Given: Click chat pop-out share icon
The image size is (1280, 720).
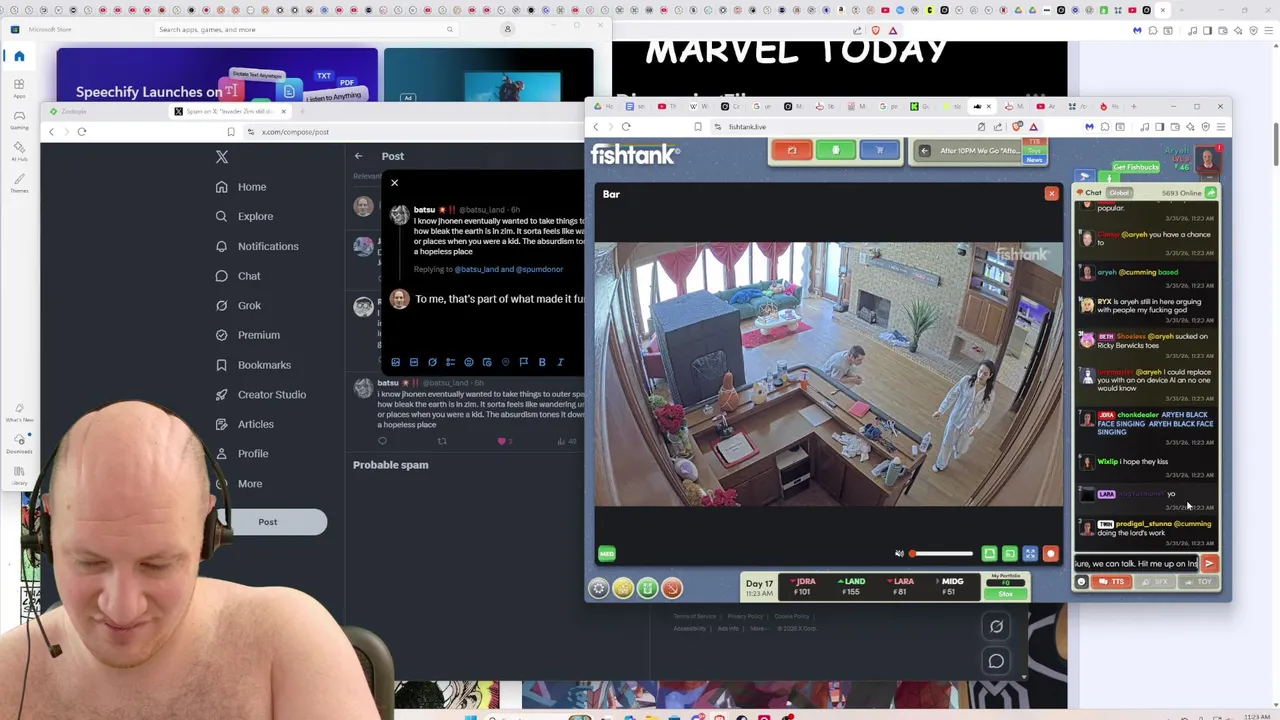Looking at the screenshot, I should coord(1210,193).
